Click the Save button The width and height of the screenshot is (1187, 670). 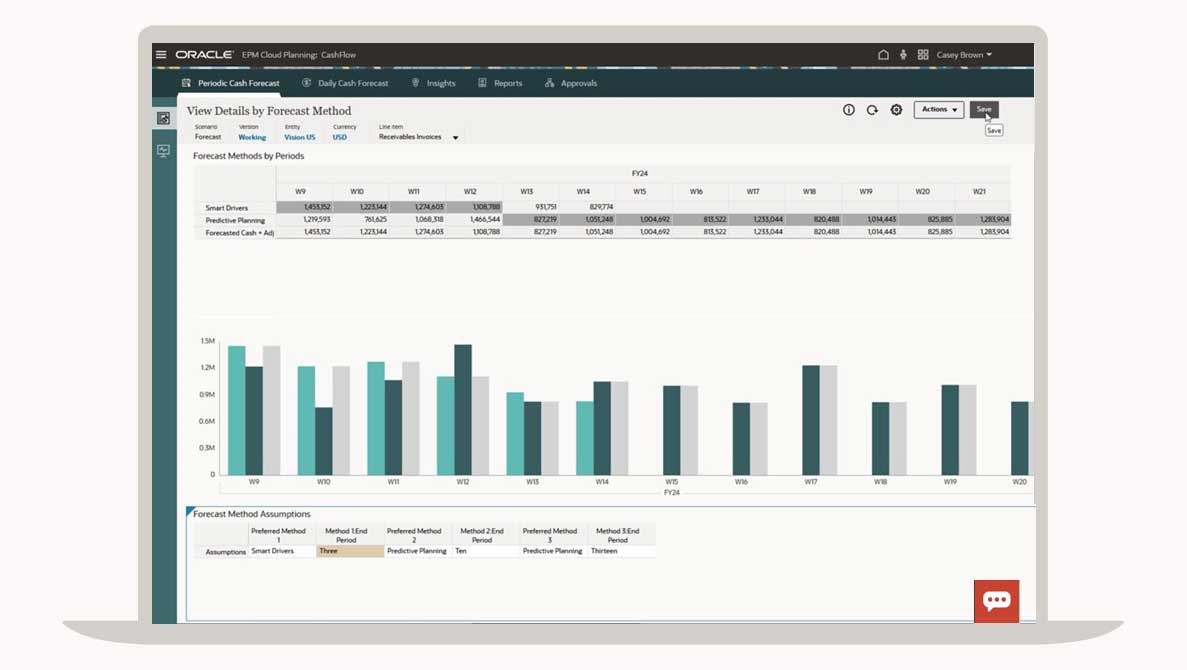coord(983,110)
